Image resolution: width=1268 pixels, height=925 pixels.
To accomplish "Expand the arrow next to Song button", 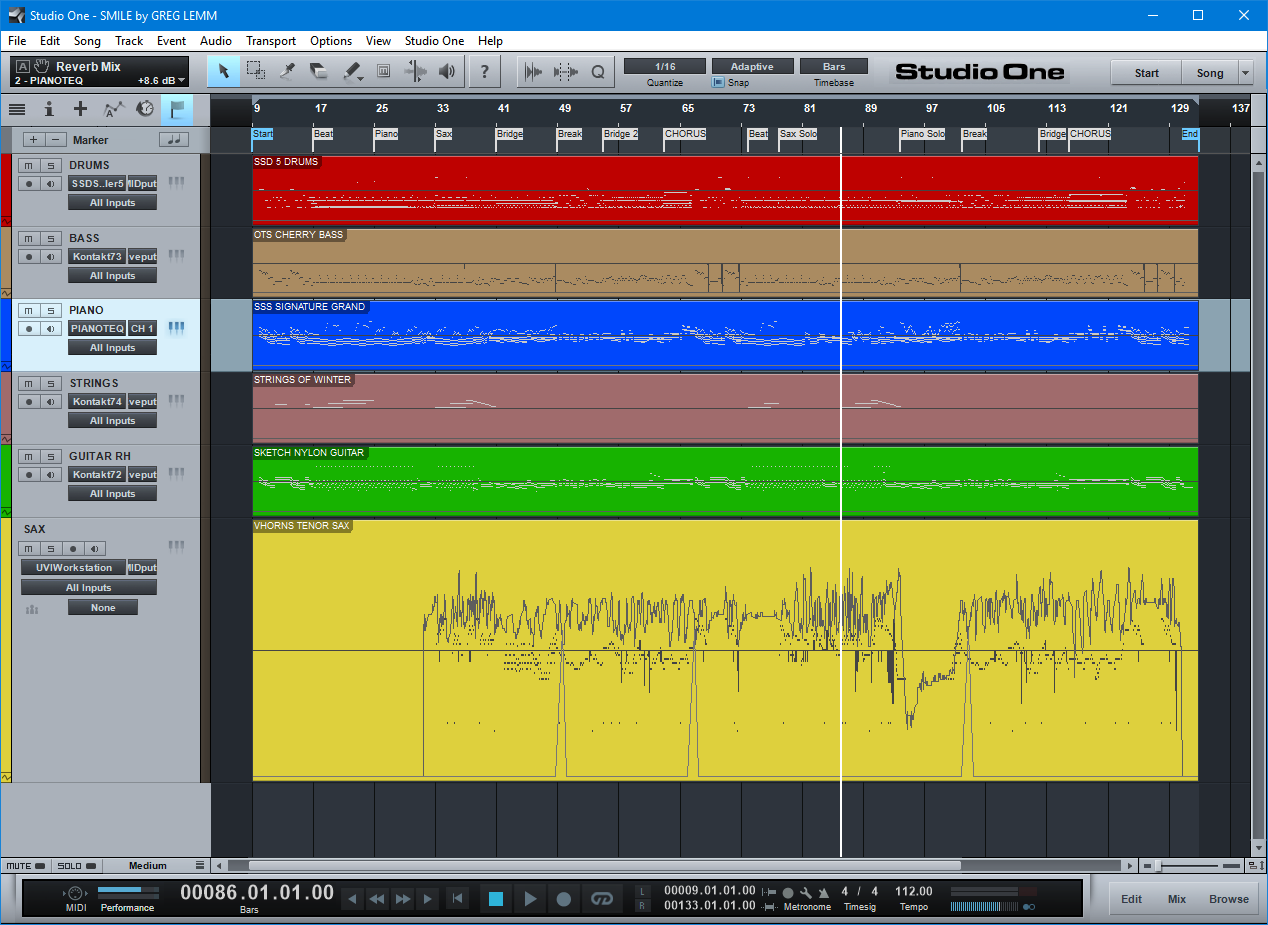I will pos(1245,73).
